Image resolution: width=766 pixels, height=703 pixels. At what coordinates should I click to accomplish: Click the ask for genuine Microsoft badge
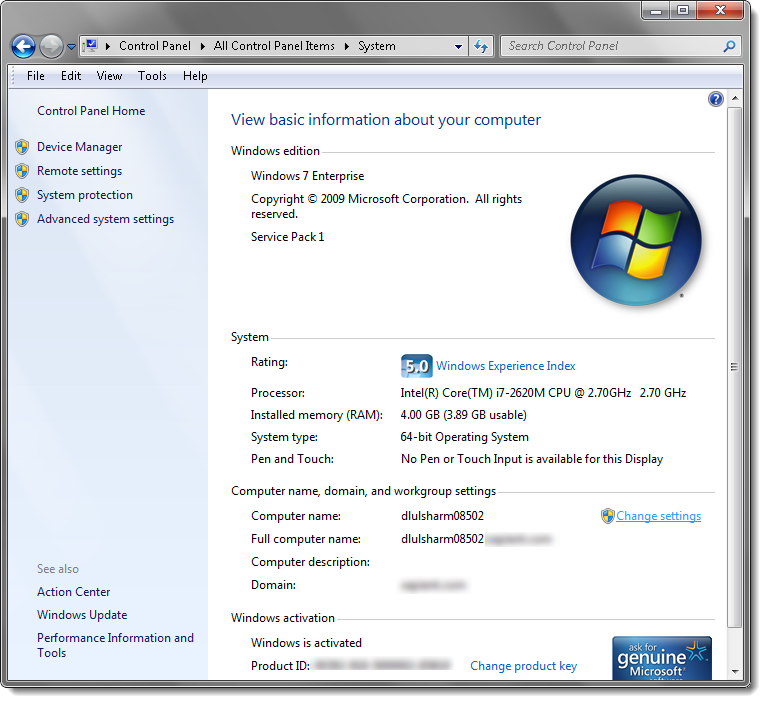click(x=662, y=658)
